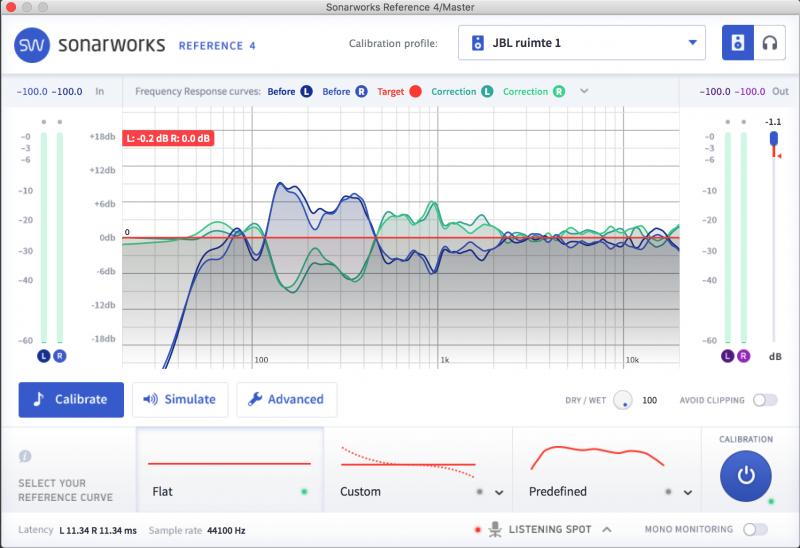Click the Predefined curve status dot
The image size is (800, 548).
pyautogui.click(x=668, y=492)
